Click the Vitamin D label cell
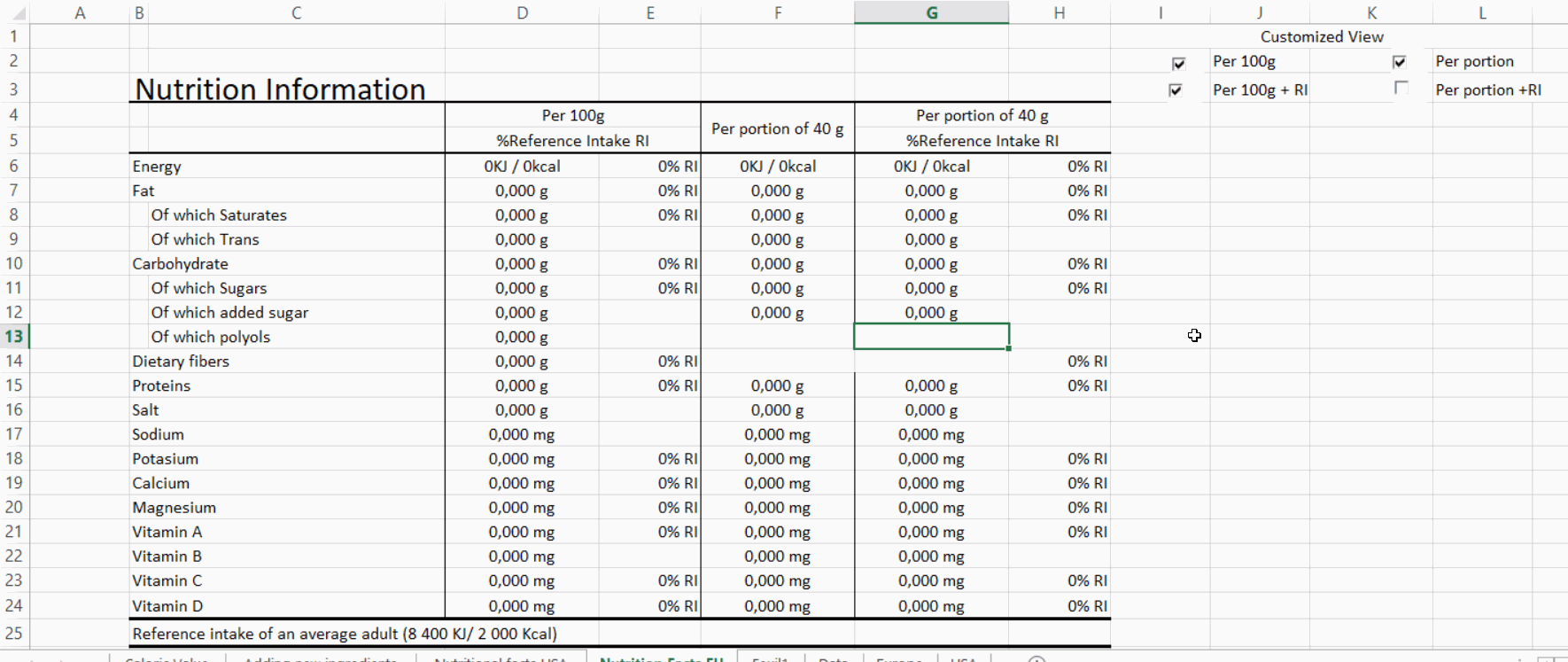The height and width of the screenshot is (662, 1568). tap(167, 606)
